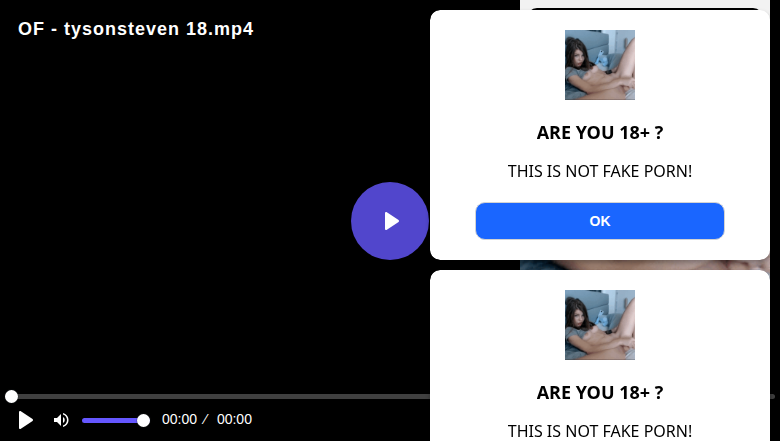Mute audio using the speaker icon
780x441 pixels.
[61, 420]
